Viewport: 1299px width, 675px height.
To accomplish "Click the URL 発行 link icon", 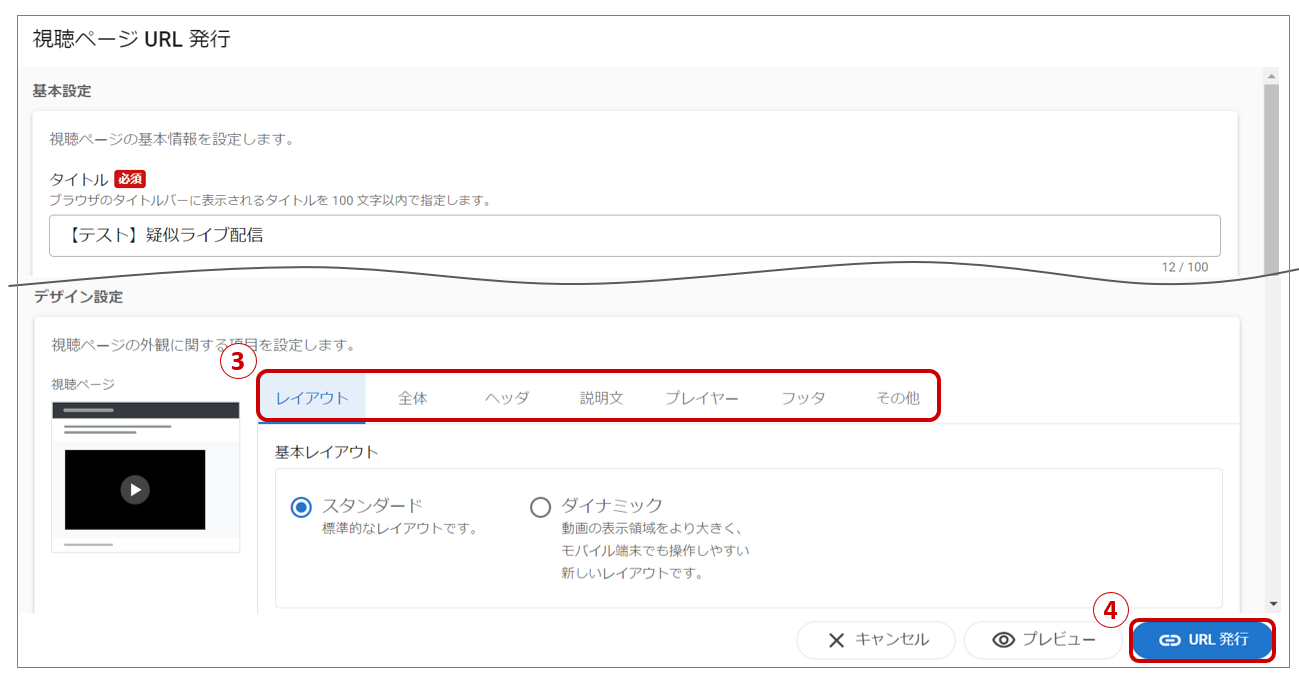I will (x=1169, y=640).
